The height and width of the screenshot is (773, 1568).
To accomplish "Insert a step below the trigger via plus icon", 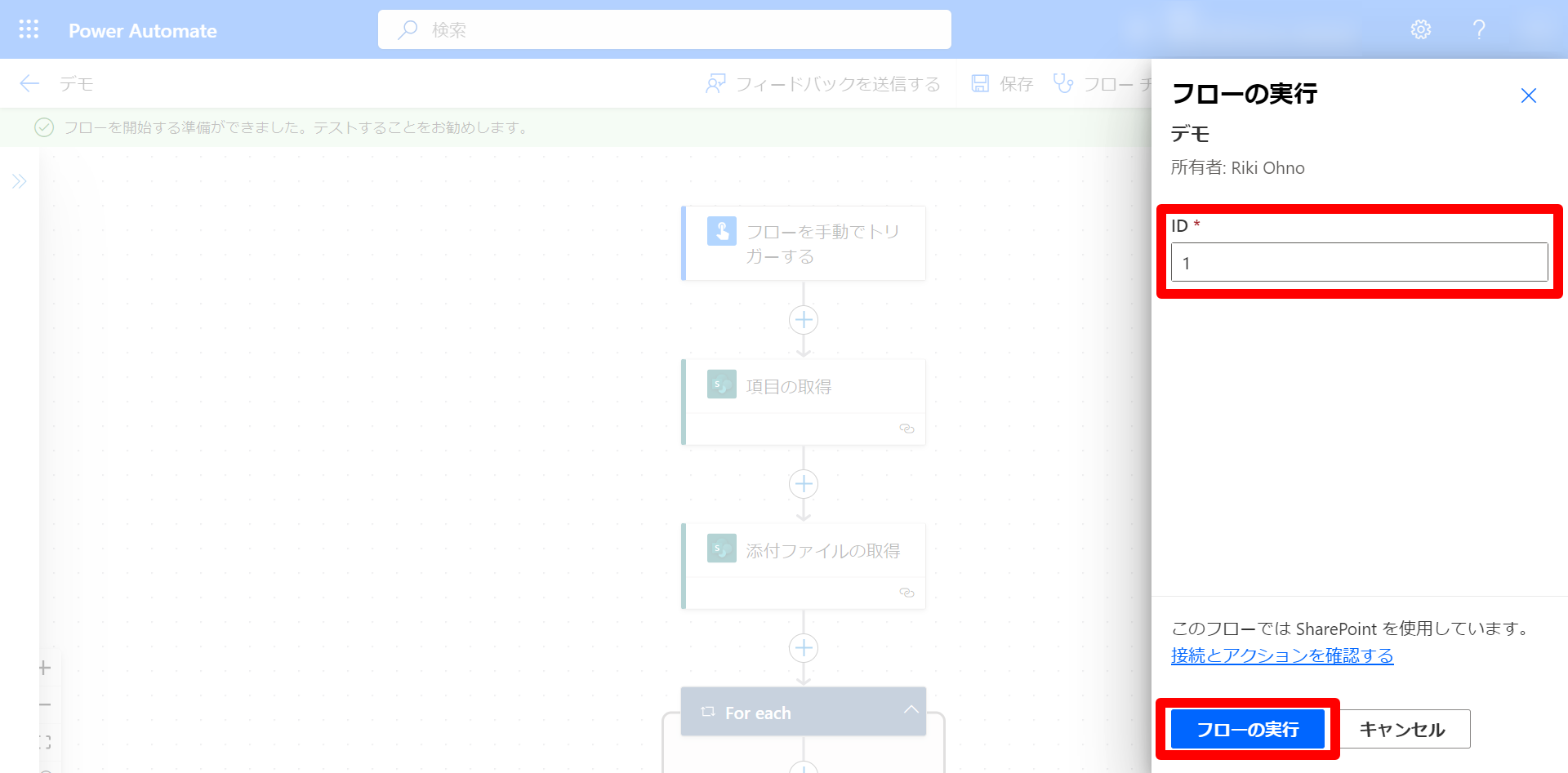I will click(x=803, y=320).
